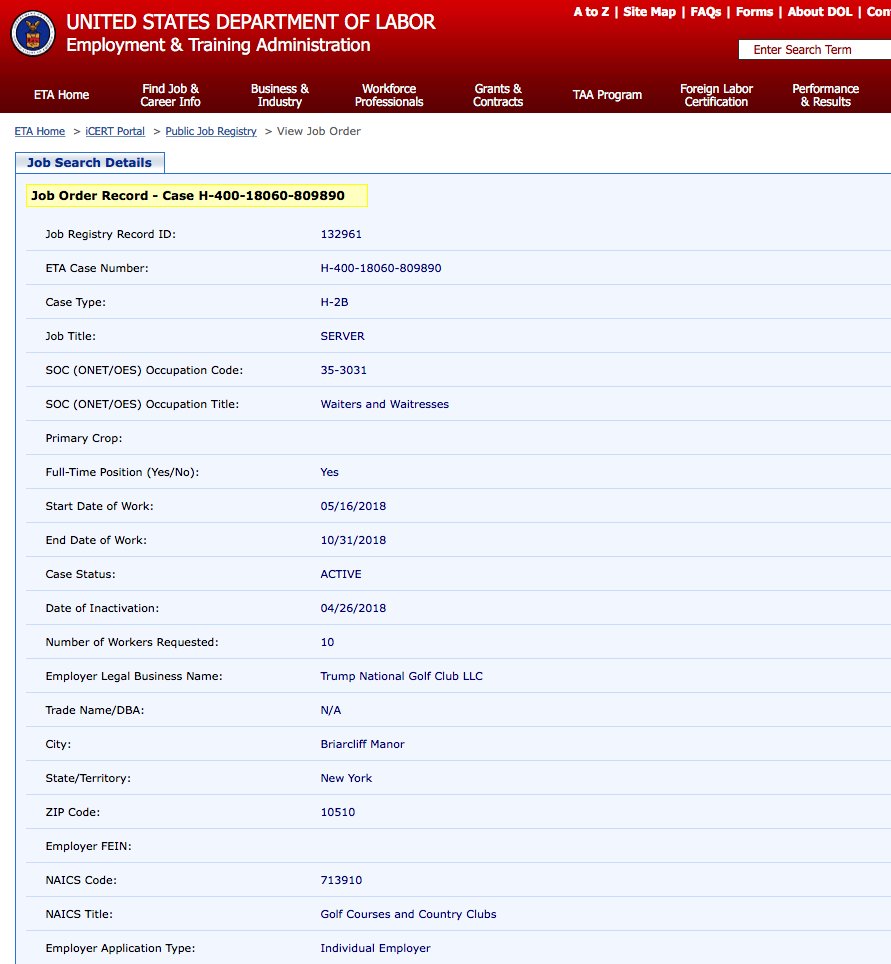Viewport: 891px width, 964px height.
Task: Click the View Job Order breadcrumb text
Action: coord(319,131)
